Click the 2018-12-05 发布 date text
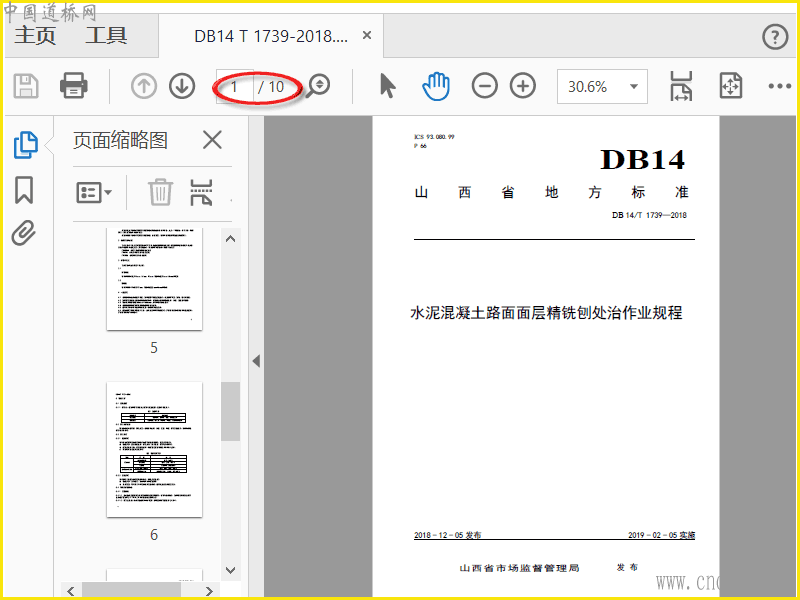Image resolution: width=800 pixels, height=600 pixels. click(447, 535)
